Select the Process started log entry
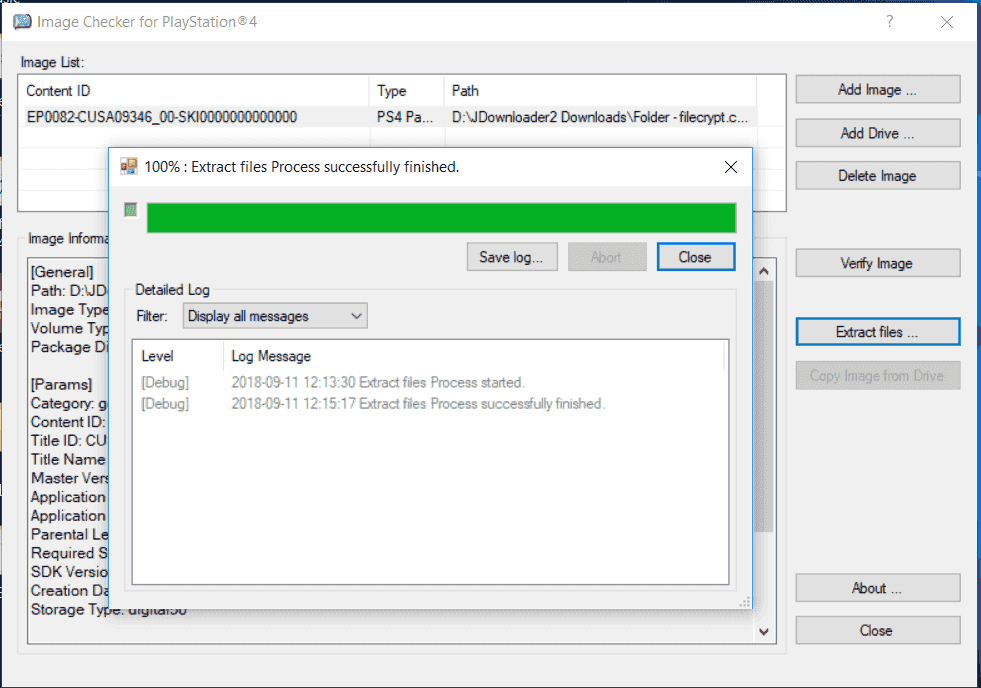The height and width of the screenshot is (688, 981). pyautogui.click(x=377, y=382)
